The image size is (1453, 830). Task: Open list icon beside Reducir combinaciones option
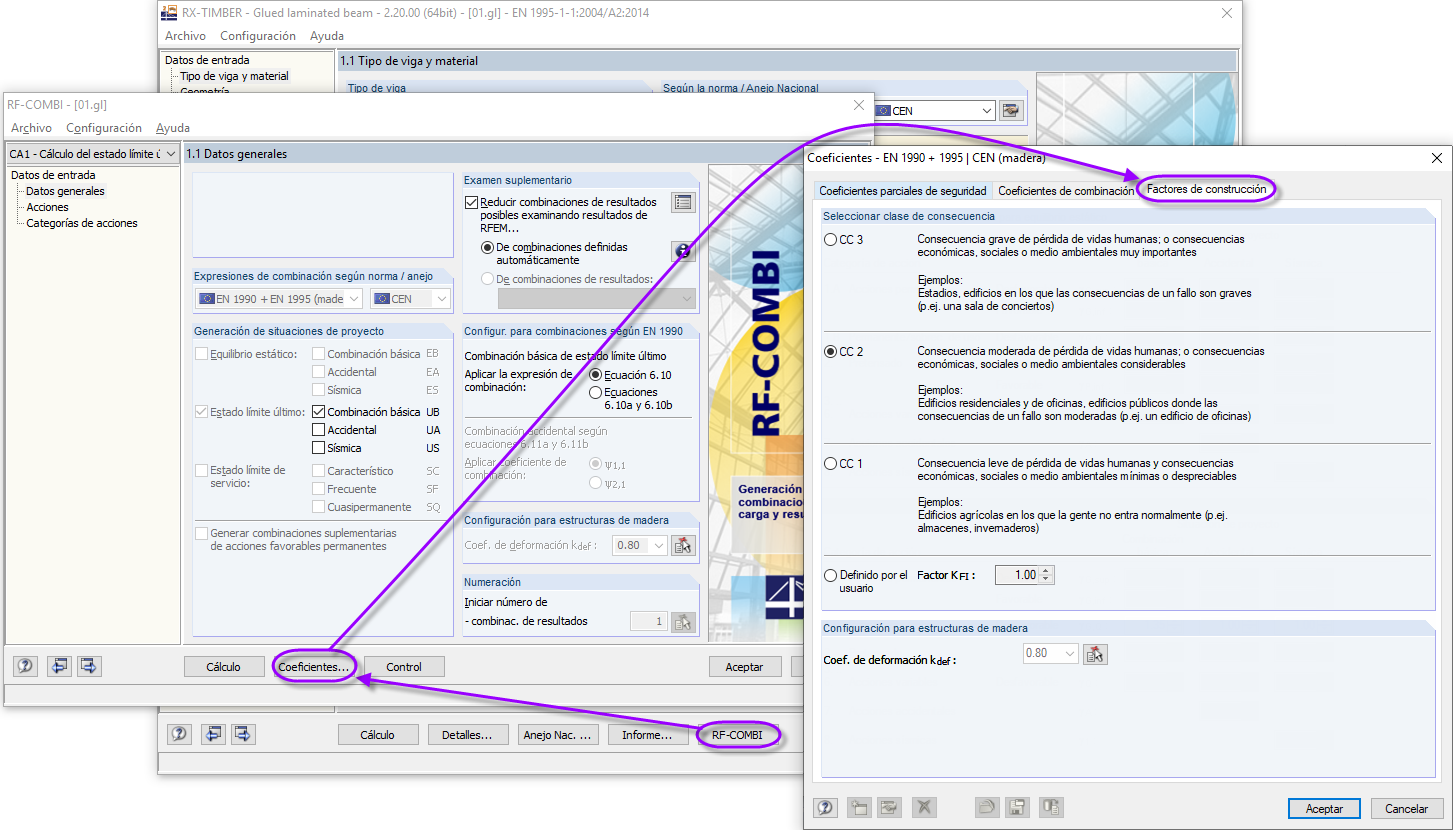tap(683, 203)
